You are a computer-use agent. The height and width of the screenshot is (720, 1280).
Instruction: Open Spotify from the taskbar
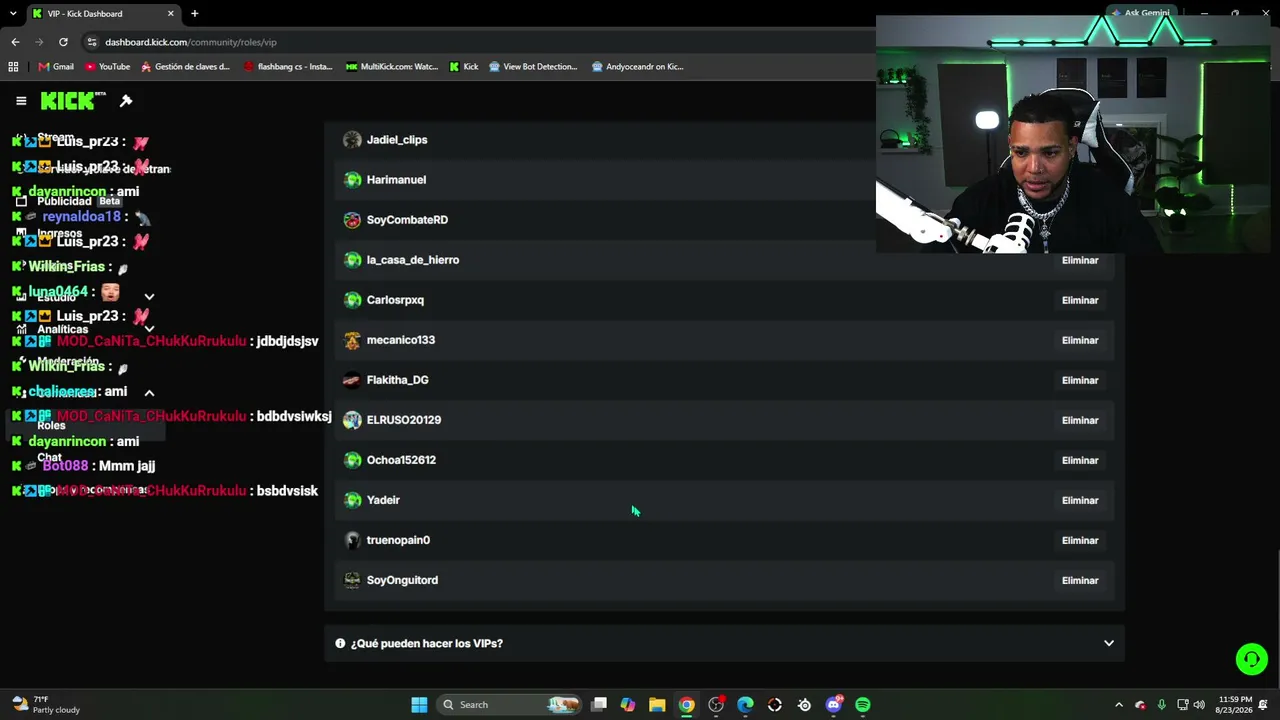point(863,705)
